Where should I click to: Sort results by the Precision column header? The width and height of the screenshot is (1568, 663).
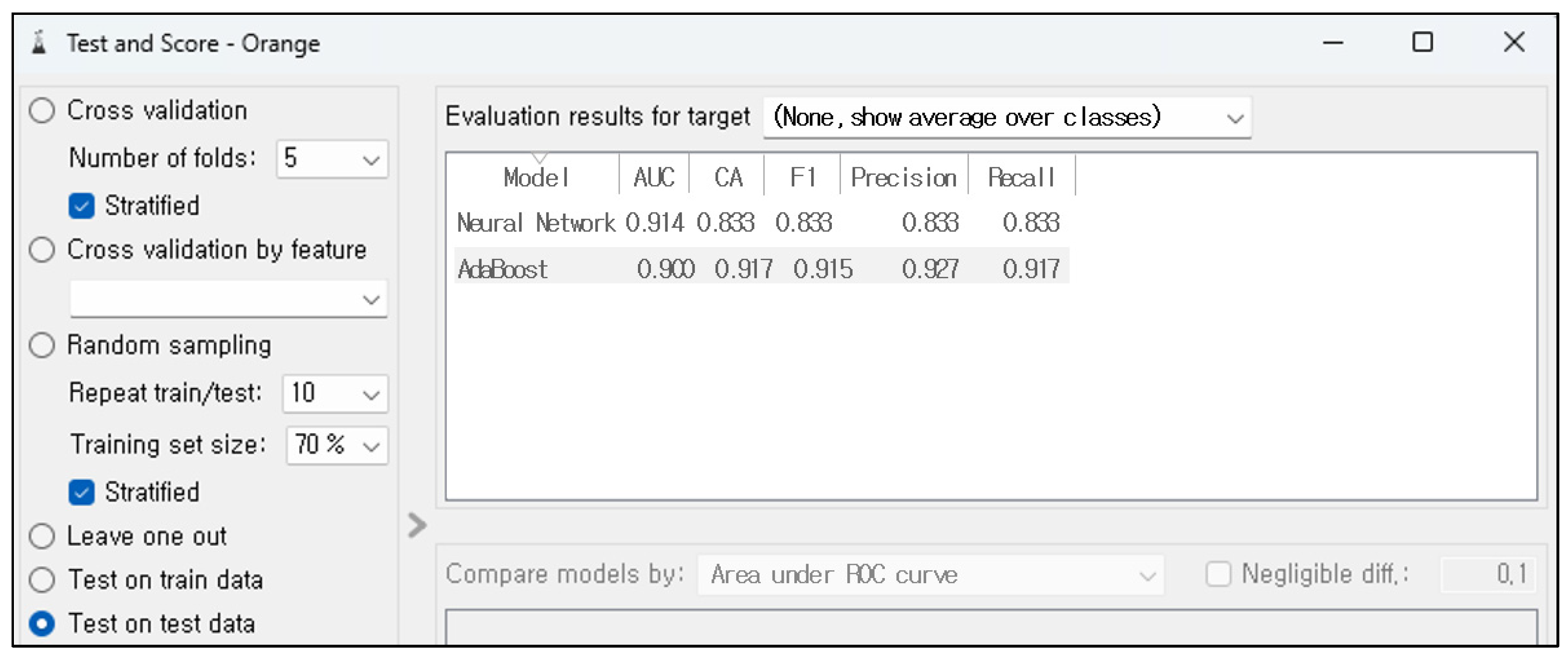point(903,177)
